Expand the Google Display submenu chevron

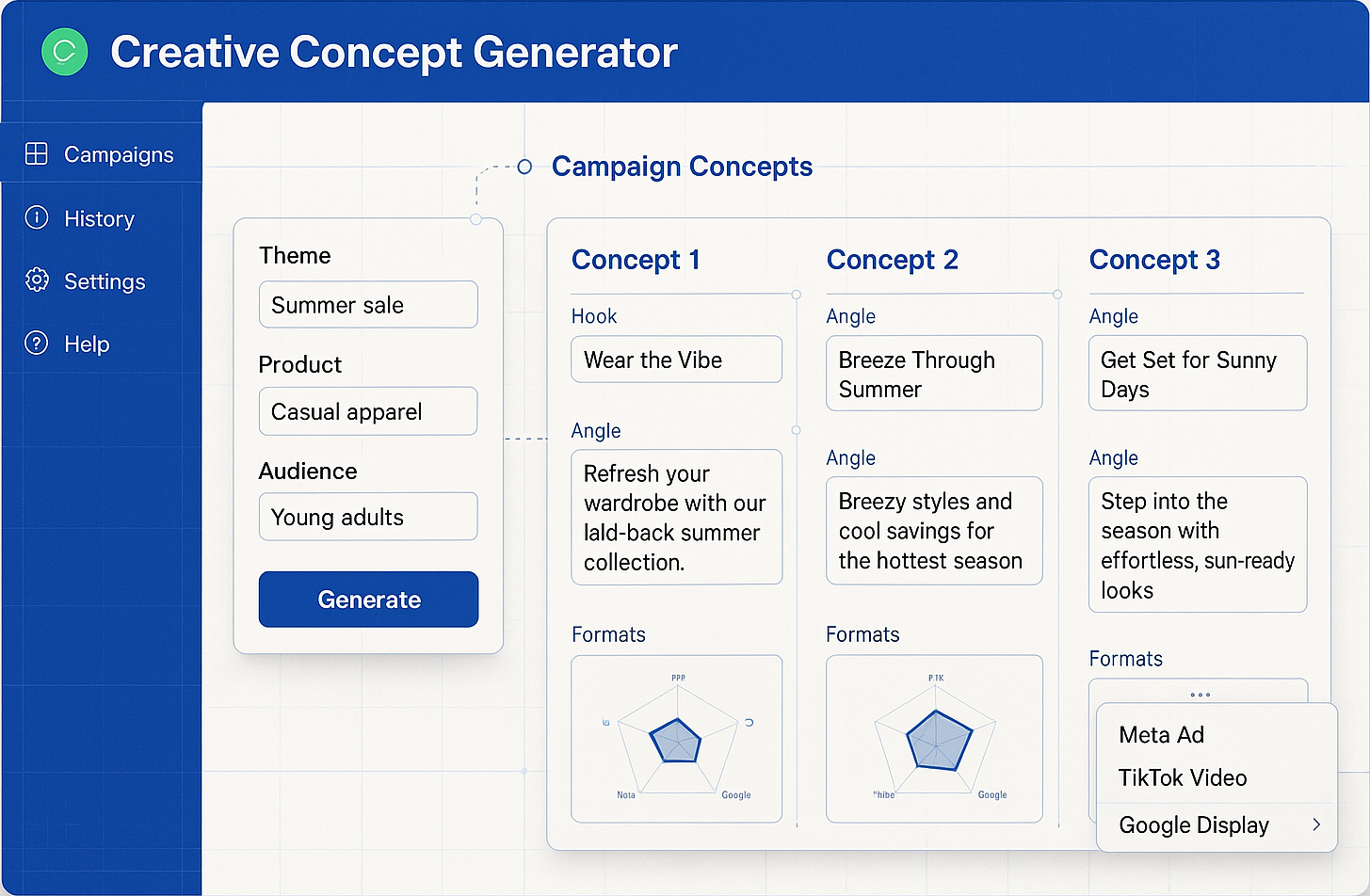(1315, 824)
